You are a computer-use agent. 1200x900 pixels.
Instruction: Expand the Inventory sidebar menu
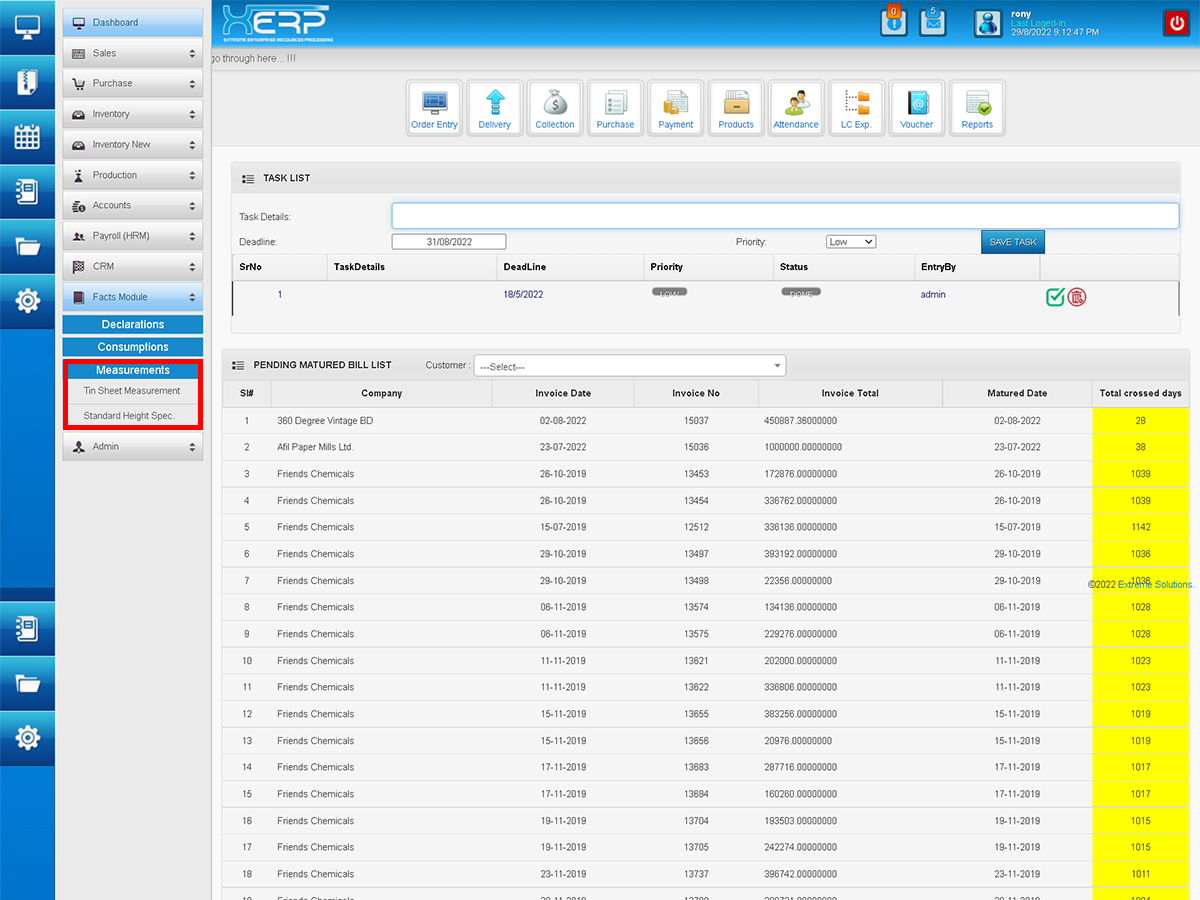pyautogui.click(x=133, y=114)
